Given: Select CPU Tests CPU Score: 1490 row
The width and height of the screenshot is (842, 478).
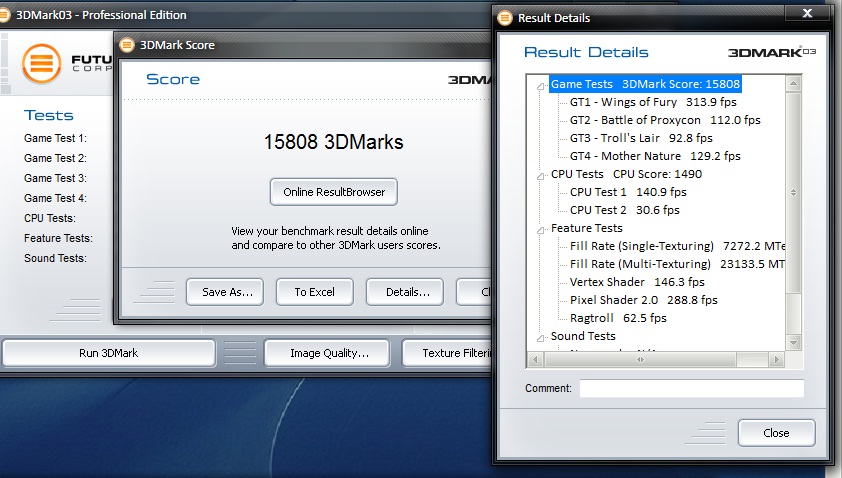Looking at the screenshot, I should [626, 174].
